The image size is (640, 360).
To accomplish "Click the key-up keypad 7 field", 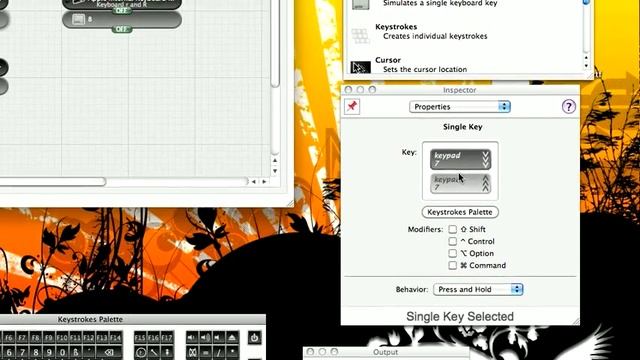I will click(x=460, y=183).
